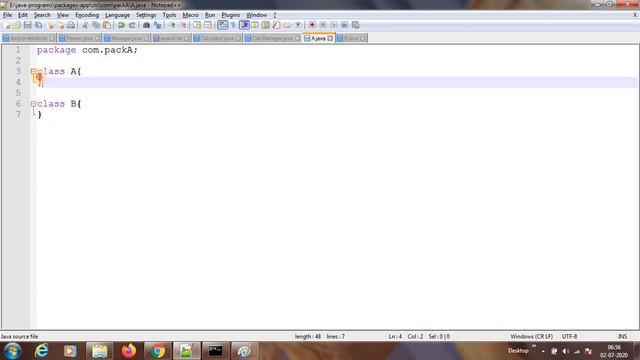The image size is (640, 360).
Task: Open Google Chrome from the taskbar
Action: (x=158, y=351)
